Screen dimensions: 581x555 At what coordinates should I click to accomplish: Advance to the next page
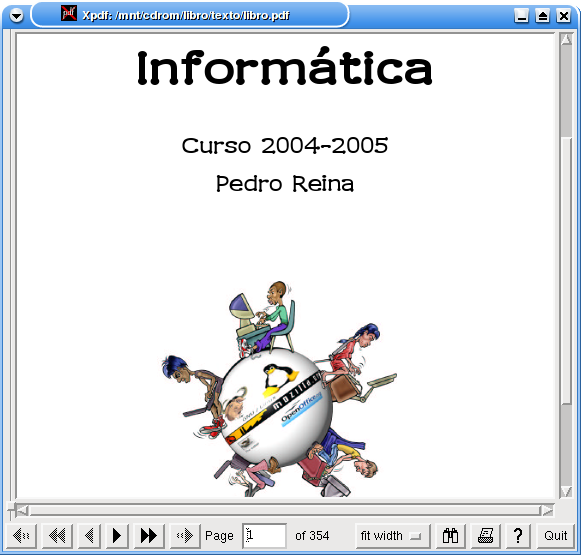(x=117, y=535)
